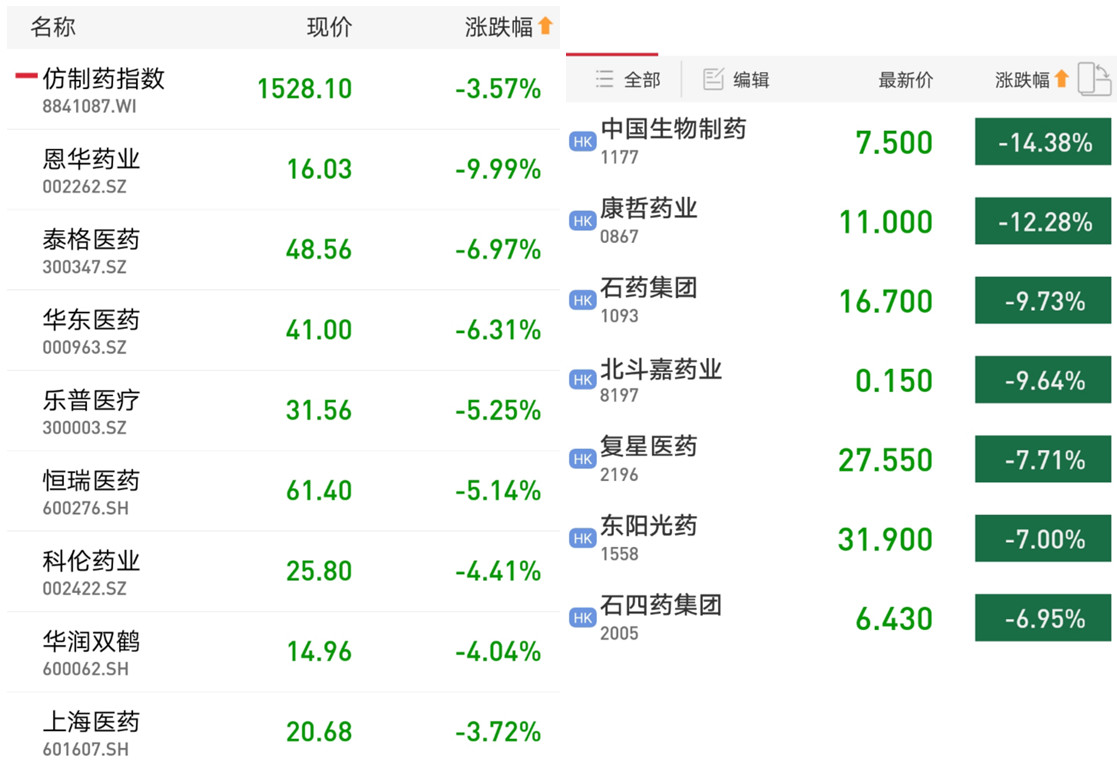Select the 名称 column header
Image resolution: width=1117 pixels, height=773 pixels.
[53, 27]
